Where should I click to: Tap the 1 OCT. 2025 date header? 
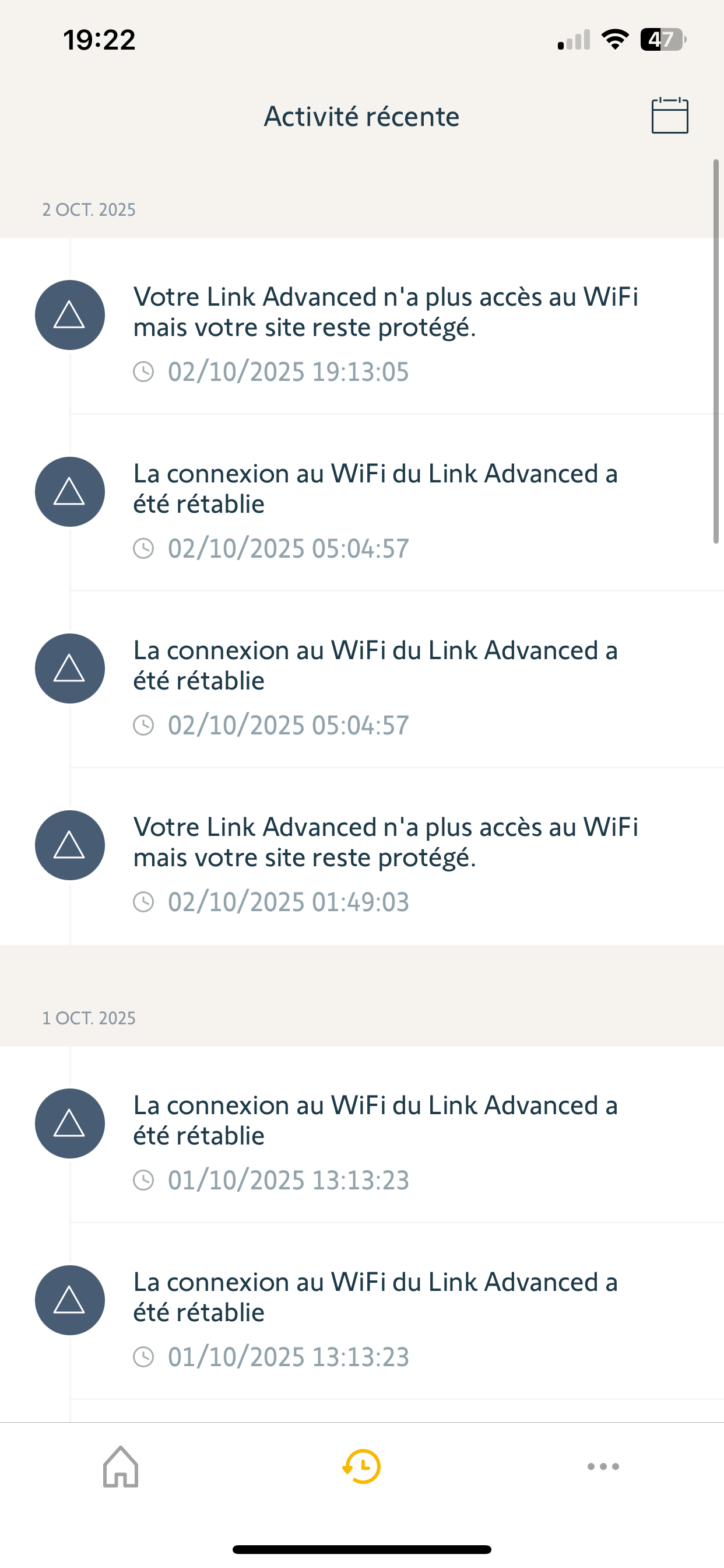pyautogui.click(x=89, y=1019)
